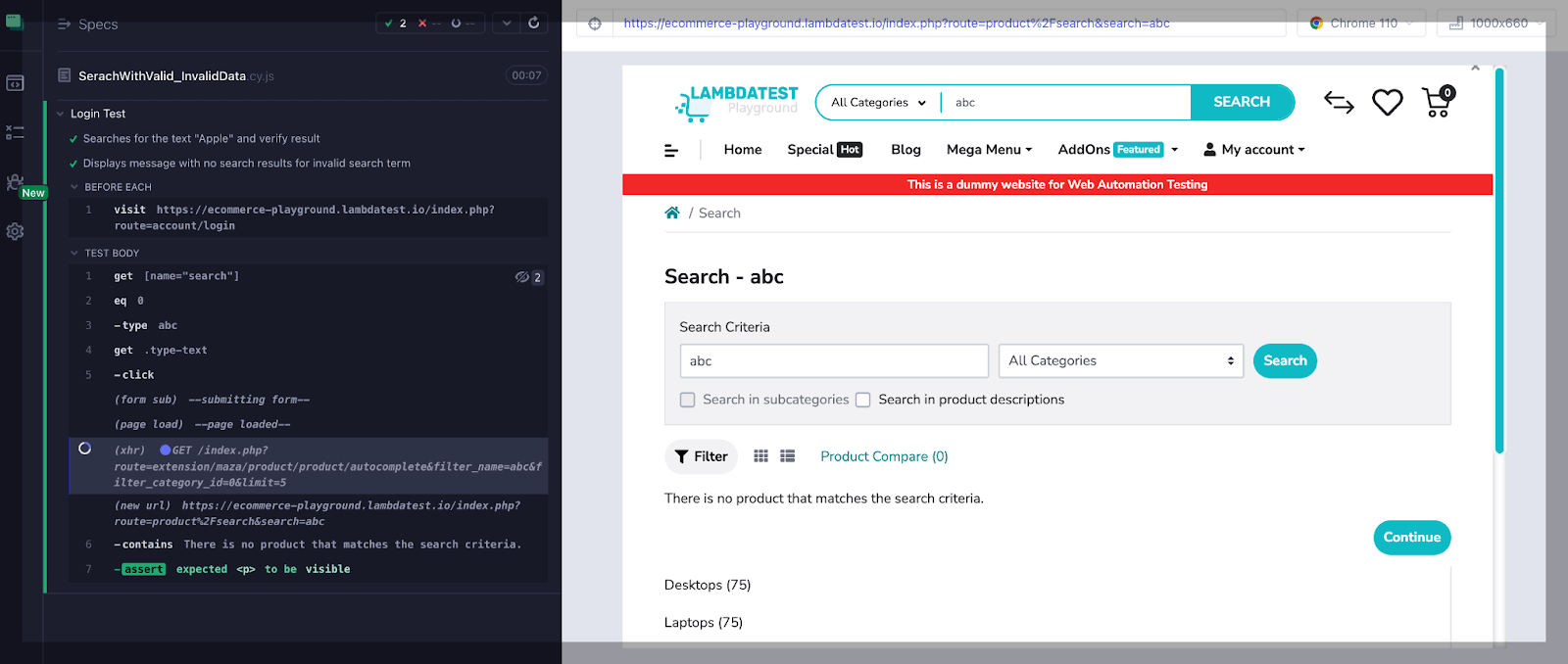Open the selector playground crosshair icon

tap(595, 24)
